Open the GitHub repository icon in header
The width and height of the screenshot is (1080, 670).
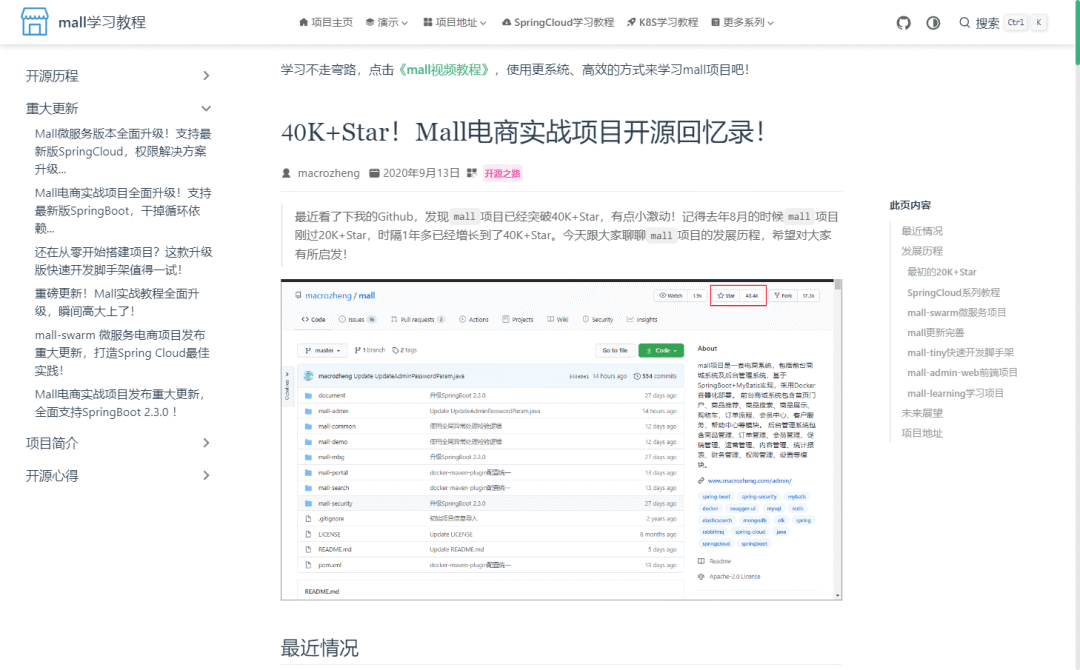(904, 23)
